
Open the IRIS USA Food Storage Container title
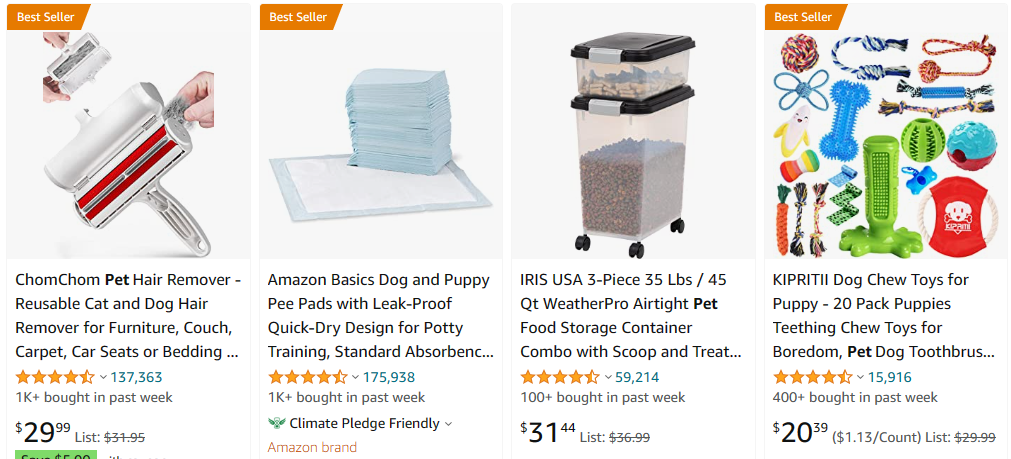pos(631,315)
